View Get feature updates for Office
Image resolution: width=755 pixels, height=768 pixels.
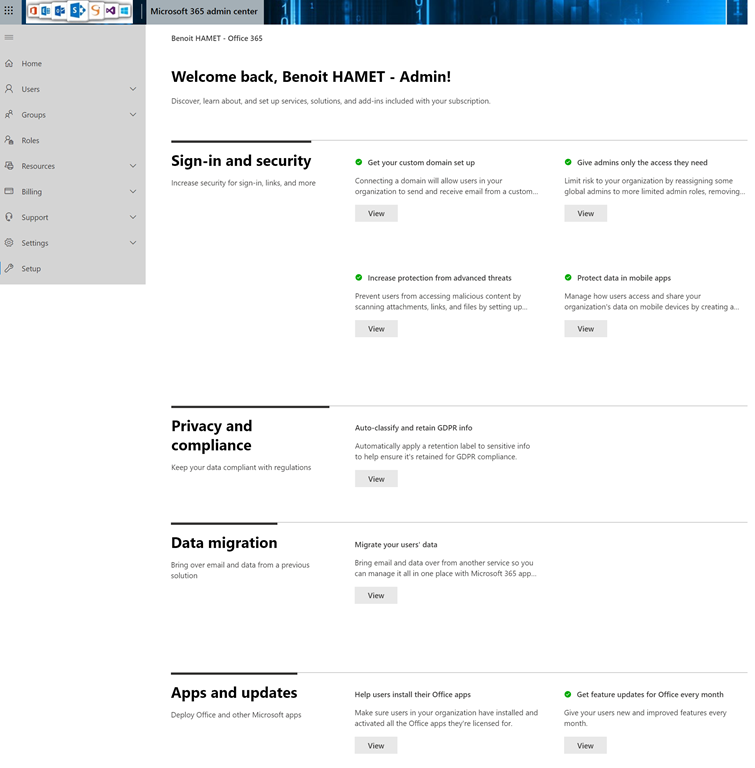pos(585,745)
